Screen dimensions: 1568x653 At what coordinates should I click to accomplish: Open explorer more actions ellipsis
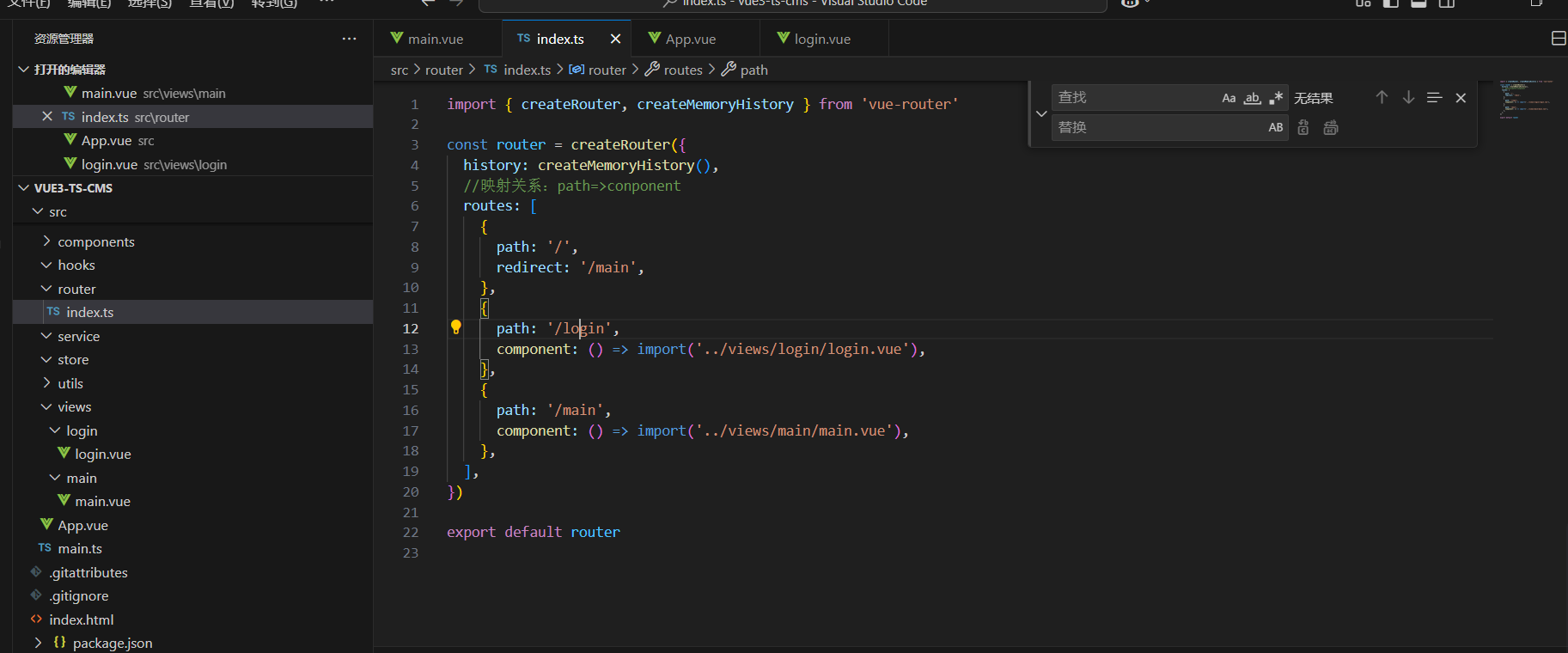click(349, 39)
